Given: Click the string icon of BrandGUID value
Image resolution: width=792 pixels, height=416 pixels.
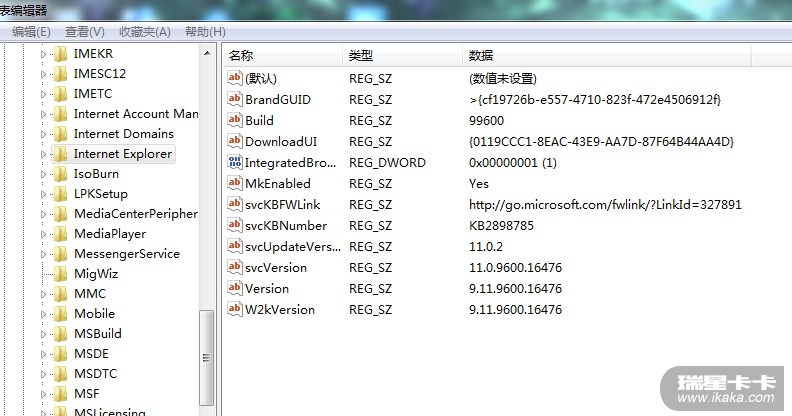Looking at the screenshot, I should point(234,98).
